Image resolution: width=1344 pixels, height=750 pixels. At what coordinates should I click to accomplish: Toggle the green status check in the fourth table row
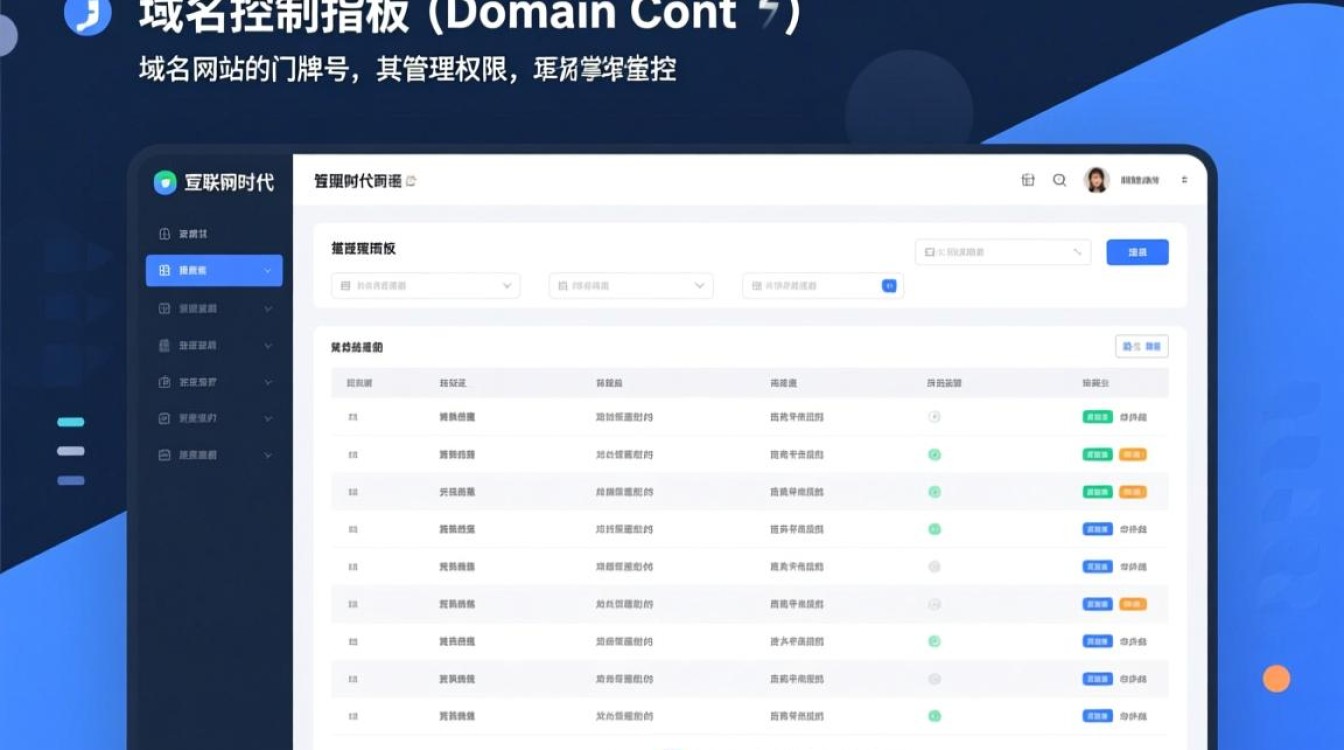point(935,529)
